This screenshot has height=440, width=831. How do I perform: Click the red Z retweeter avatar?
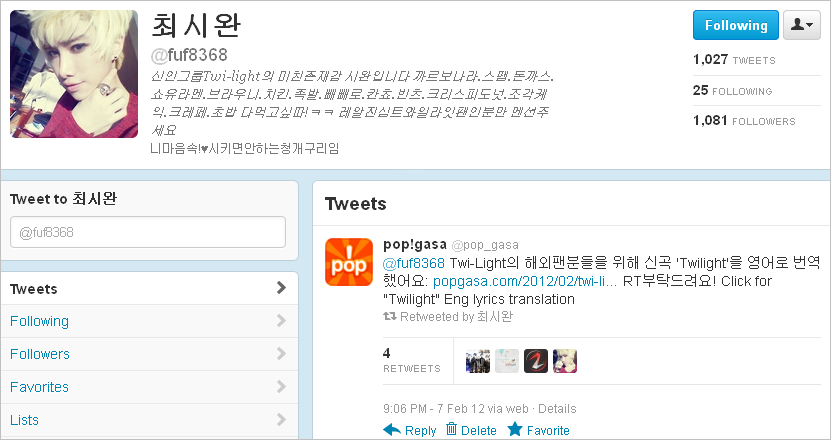point(536,361)
